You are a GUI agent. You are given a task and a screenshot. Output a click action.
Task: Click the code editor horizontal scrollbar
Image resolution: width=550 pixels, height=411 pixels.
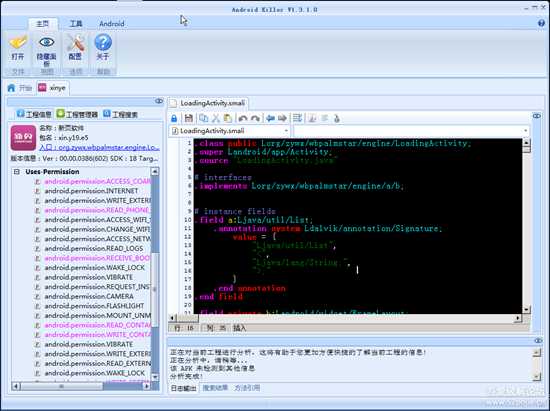tap(344, 318)
